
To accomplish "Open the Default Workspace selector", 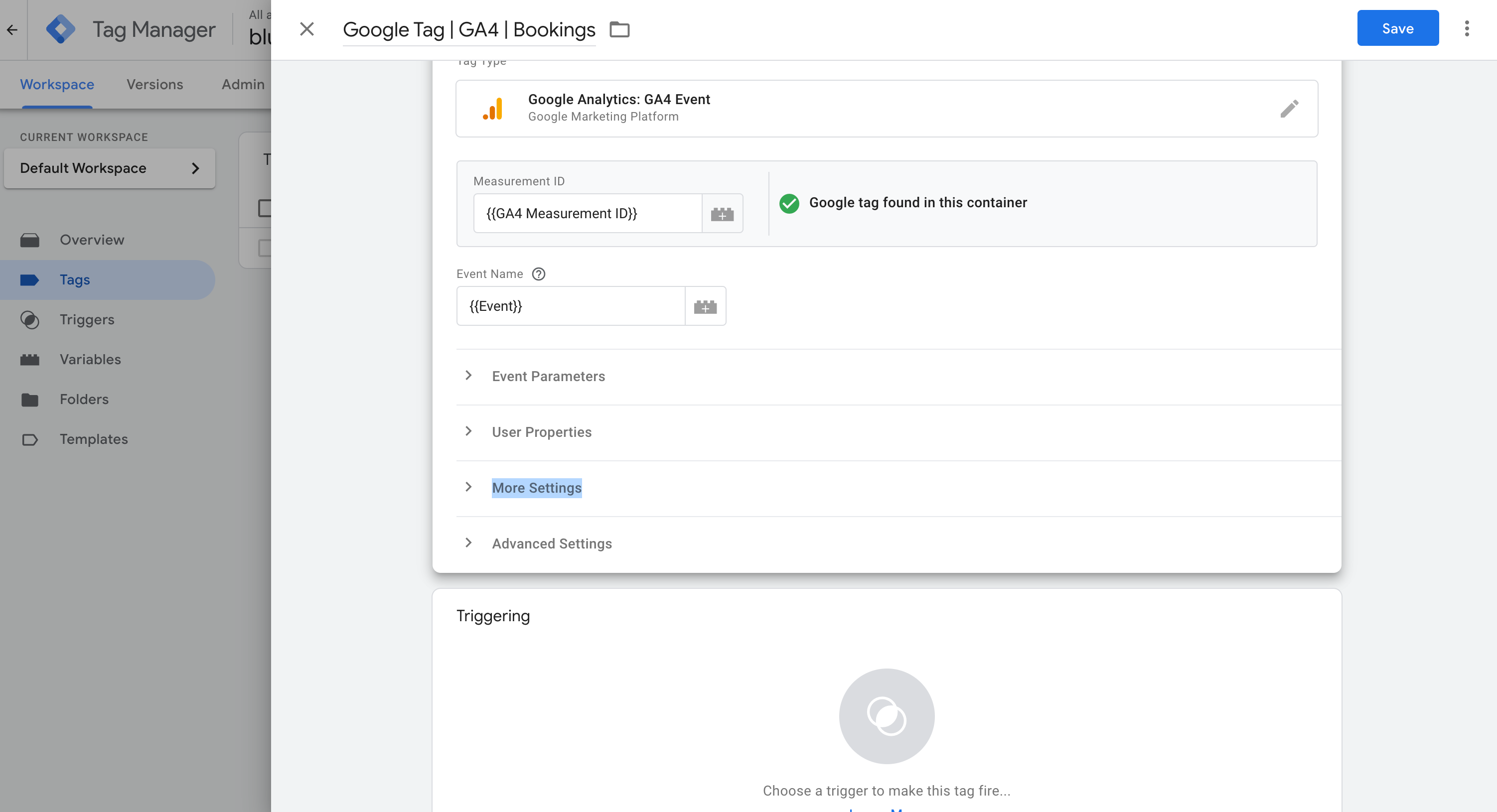I will pyautogui.click(x=109, y=168).
